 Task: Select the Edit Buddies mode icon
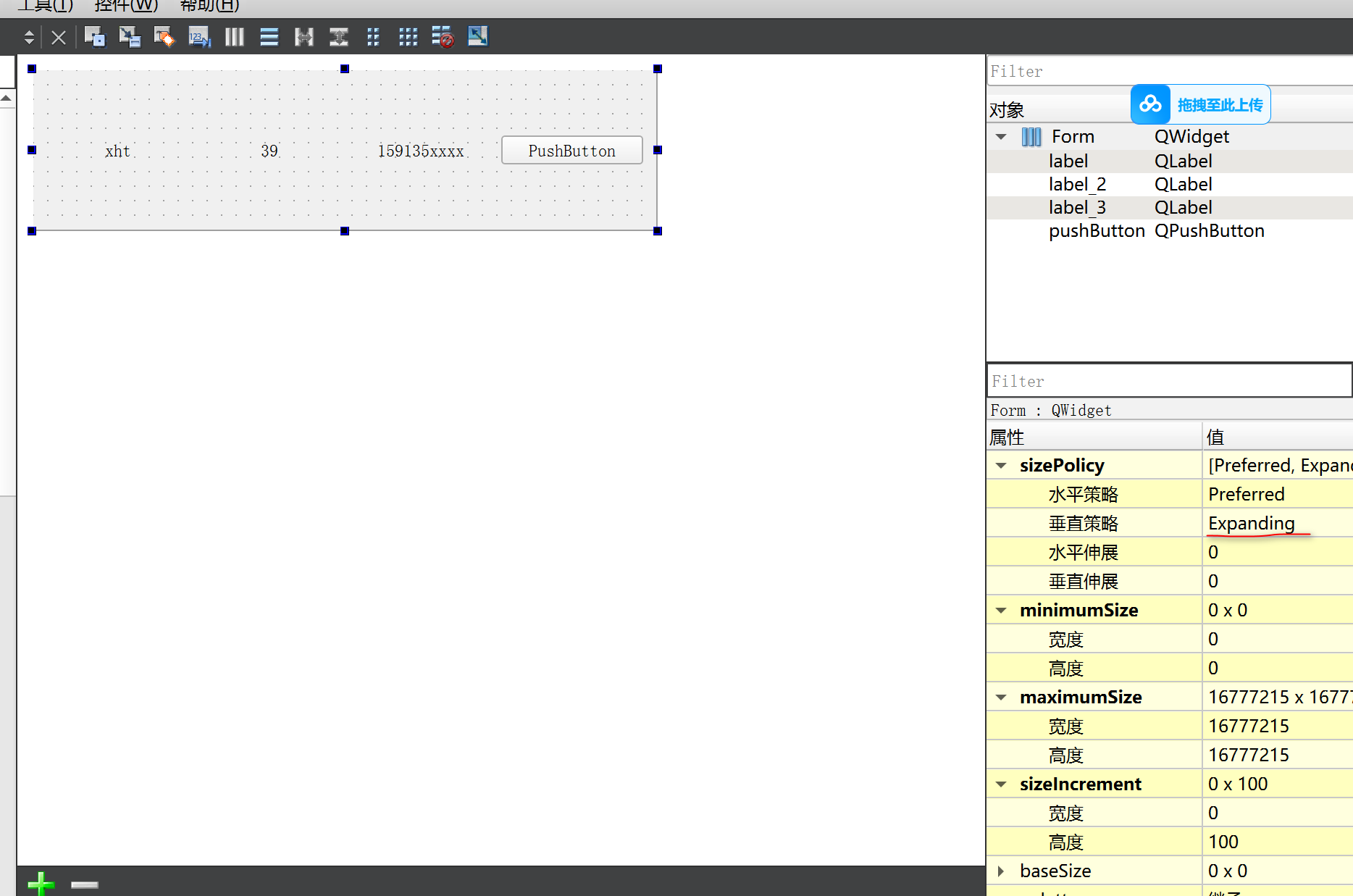[x=164, y=36]
